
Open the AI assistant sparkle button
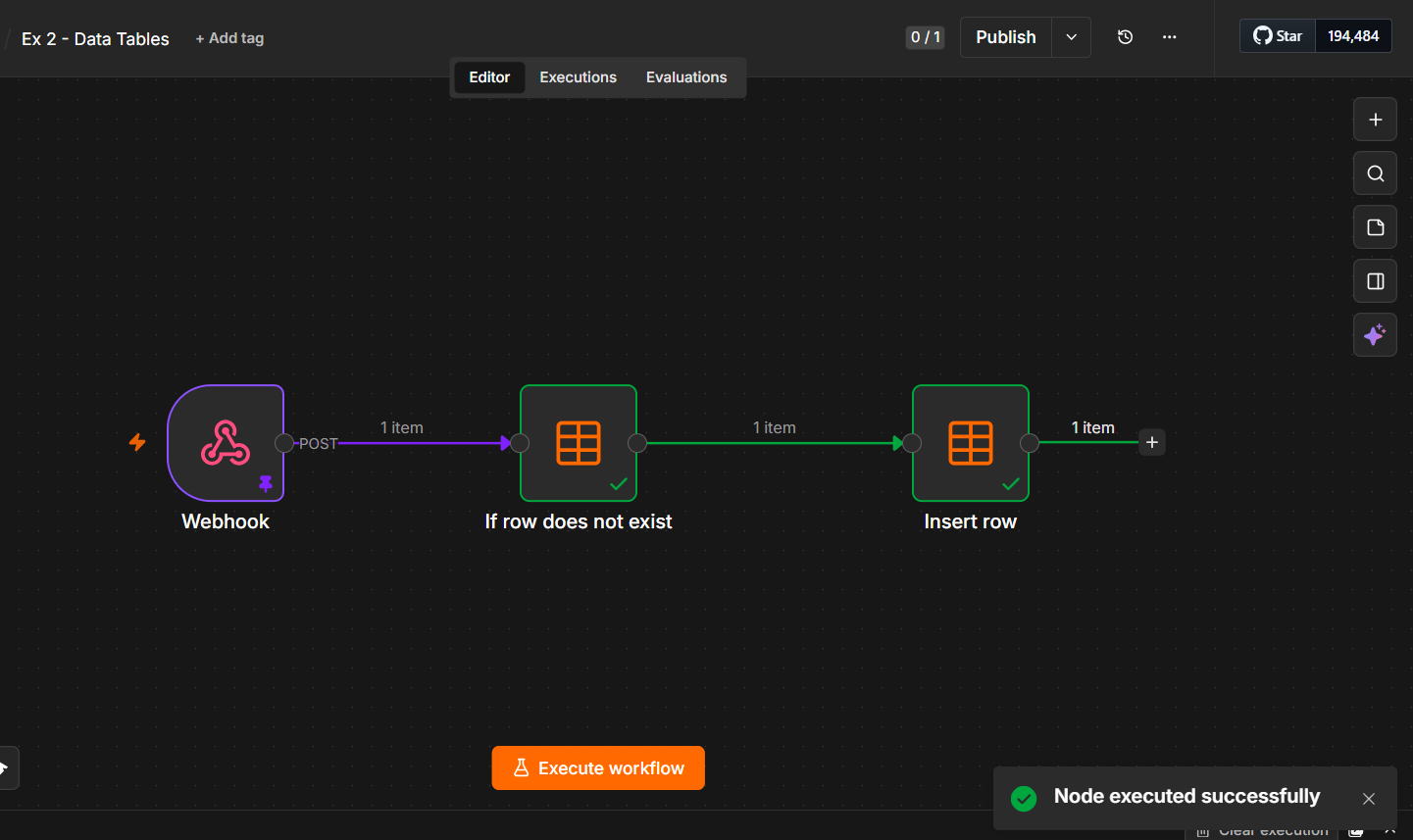tap(1376, 335)
